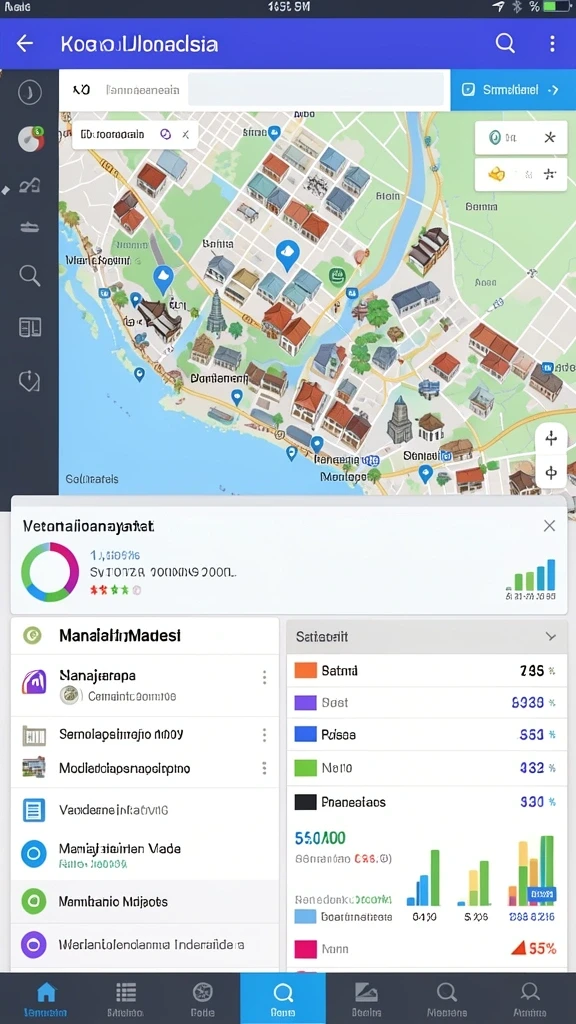The height and width of the screenshot is (1024, 576).
Task: Select the highlighted blue search tab
Action: [283, 999]
